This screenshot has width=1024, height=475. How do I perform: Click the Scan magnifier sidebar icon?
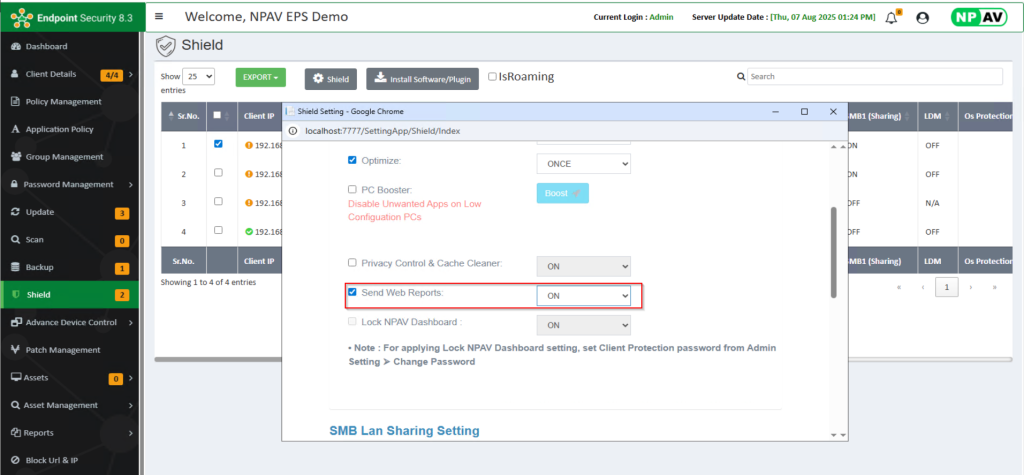point(15,240)
